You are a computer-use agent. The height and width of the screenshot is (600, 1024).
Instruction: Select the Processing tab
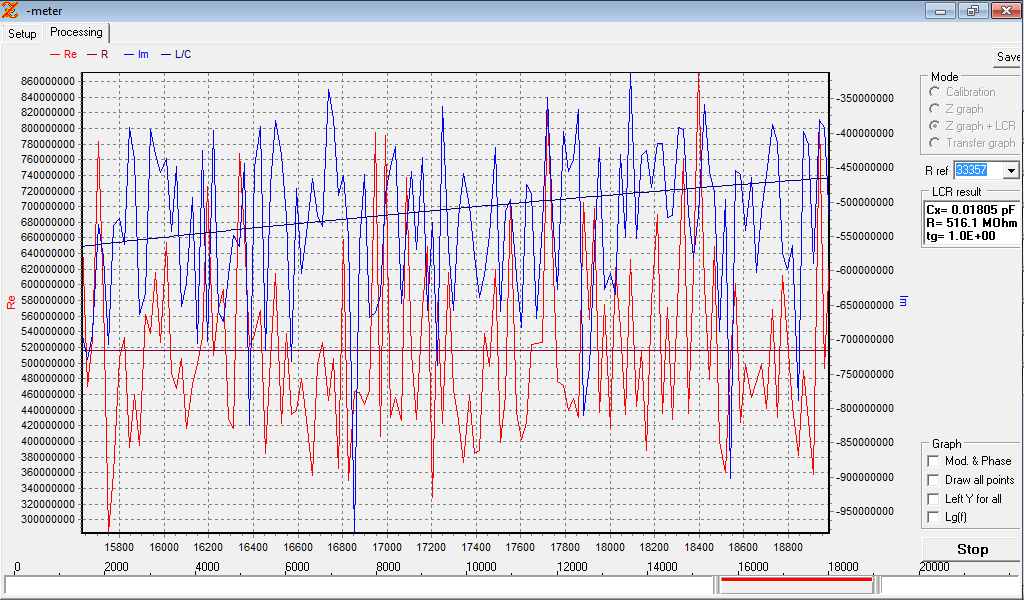(x=76, y=32)
